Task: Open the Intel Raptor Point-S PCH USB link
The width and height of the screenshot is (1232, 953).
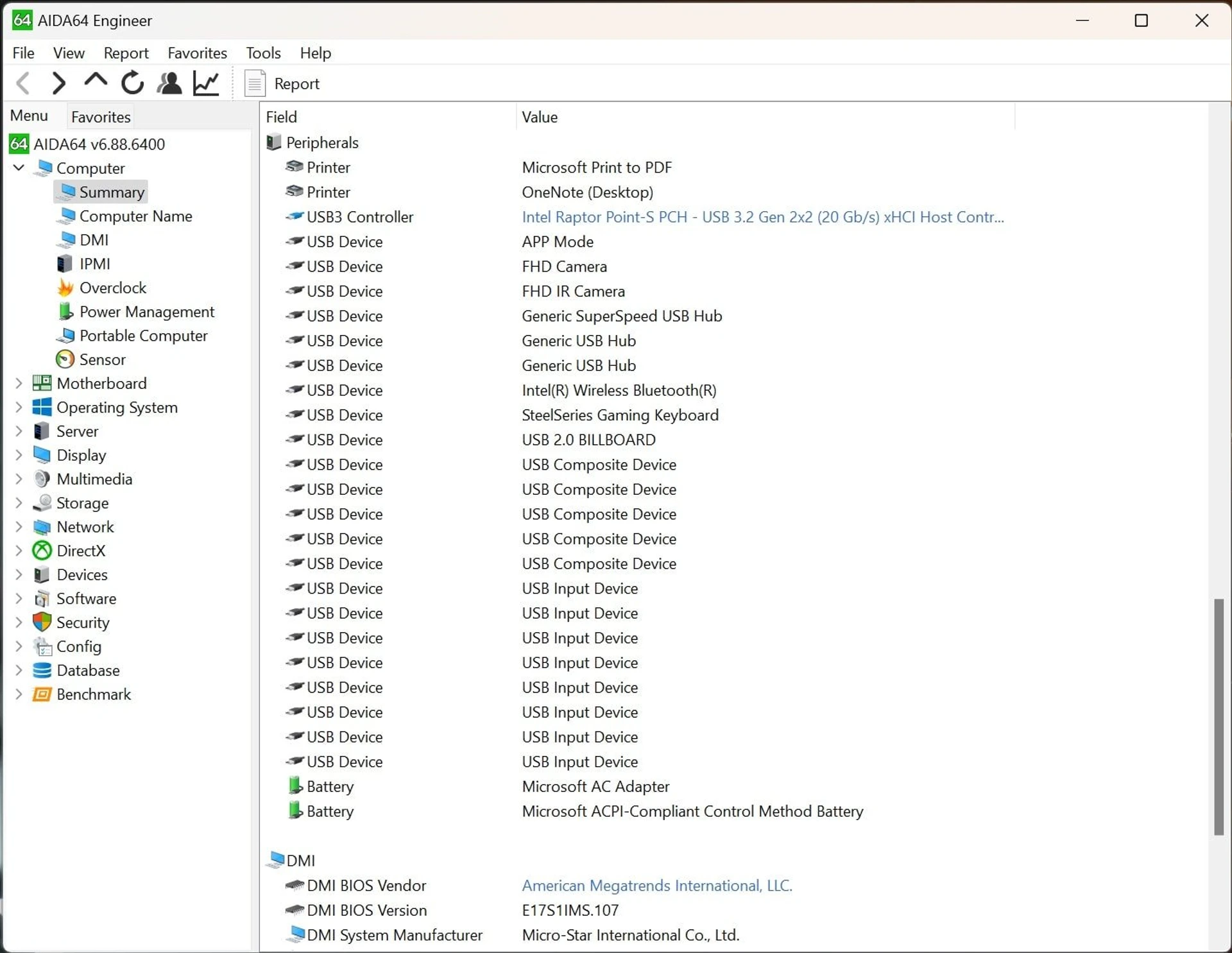Action: tap(763, 217)
